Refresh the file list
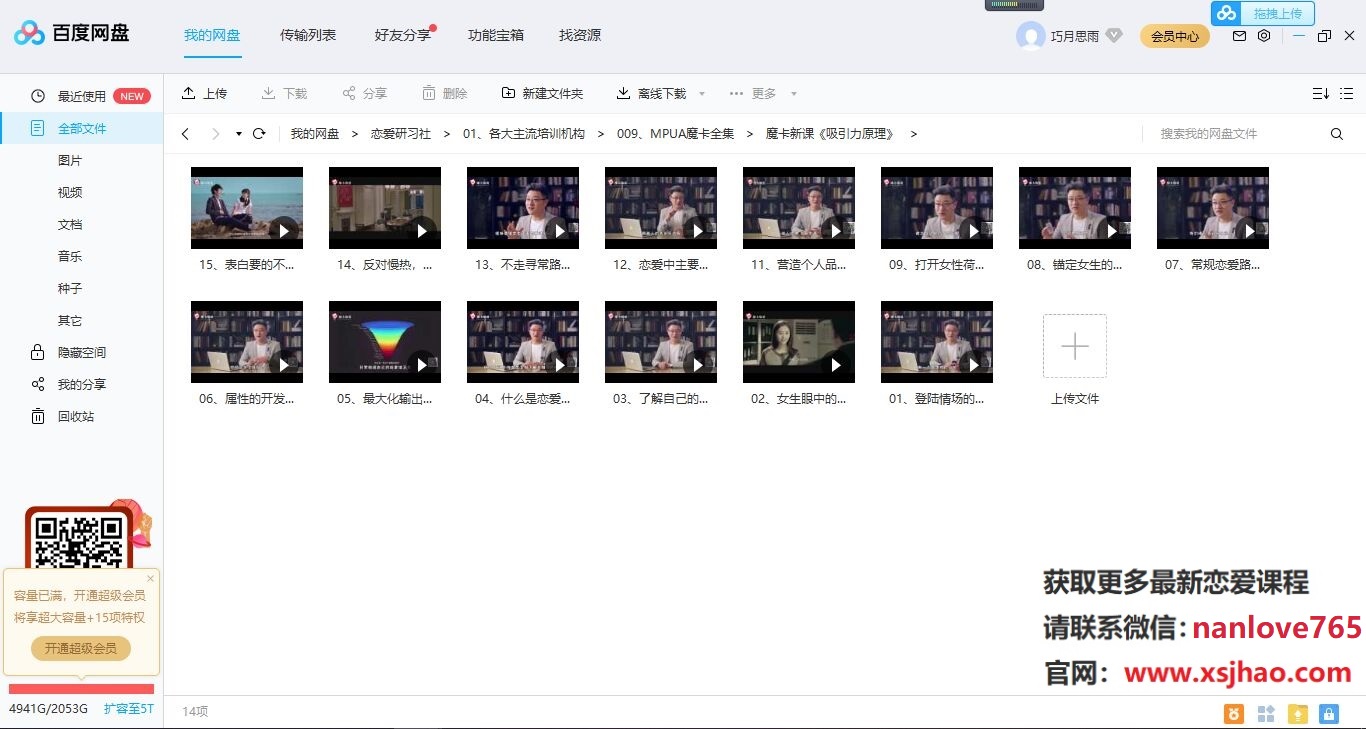1366x729 pixels. tap(259, 134)
